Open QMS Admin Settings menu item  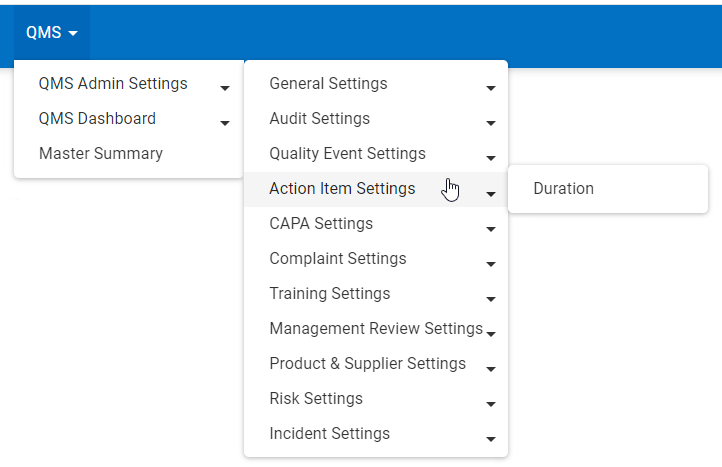tap(113, 84)
